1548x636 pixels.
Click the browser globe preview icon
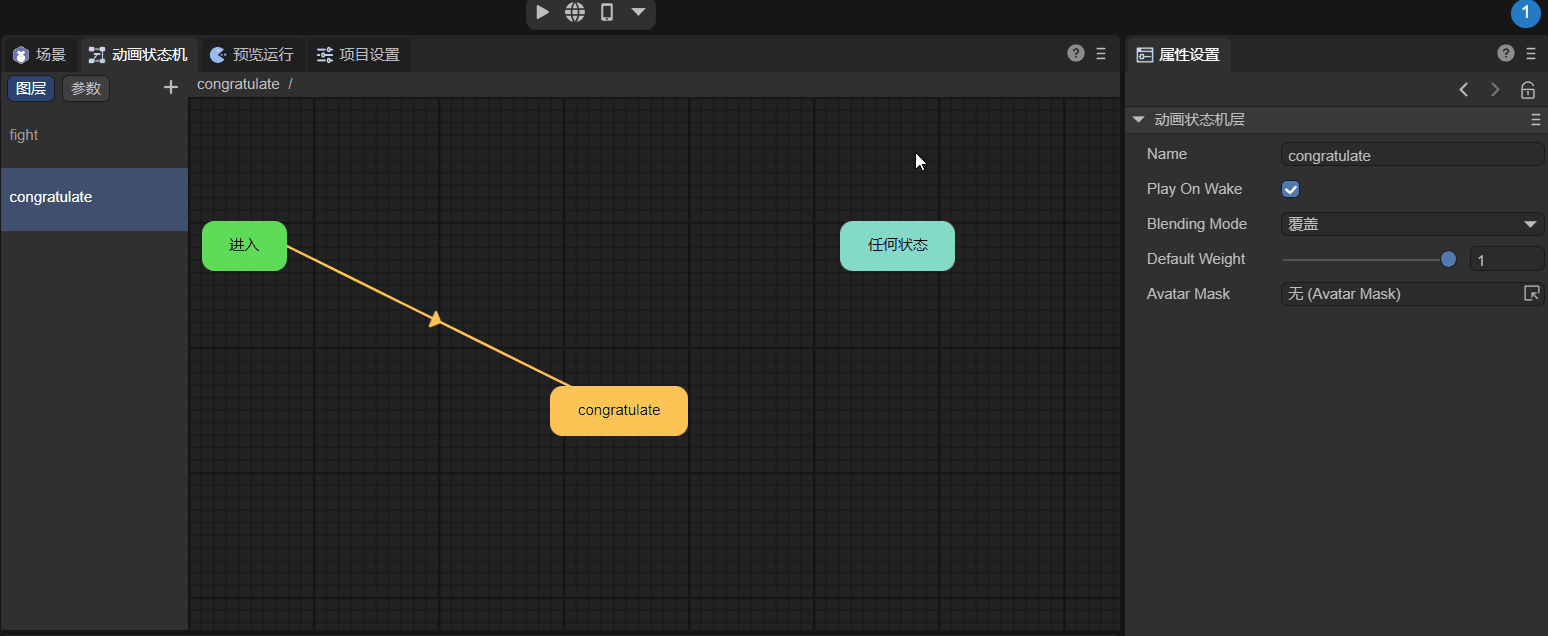(x=574, y=12)
